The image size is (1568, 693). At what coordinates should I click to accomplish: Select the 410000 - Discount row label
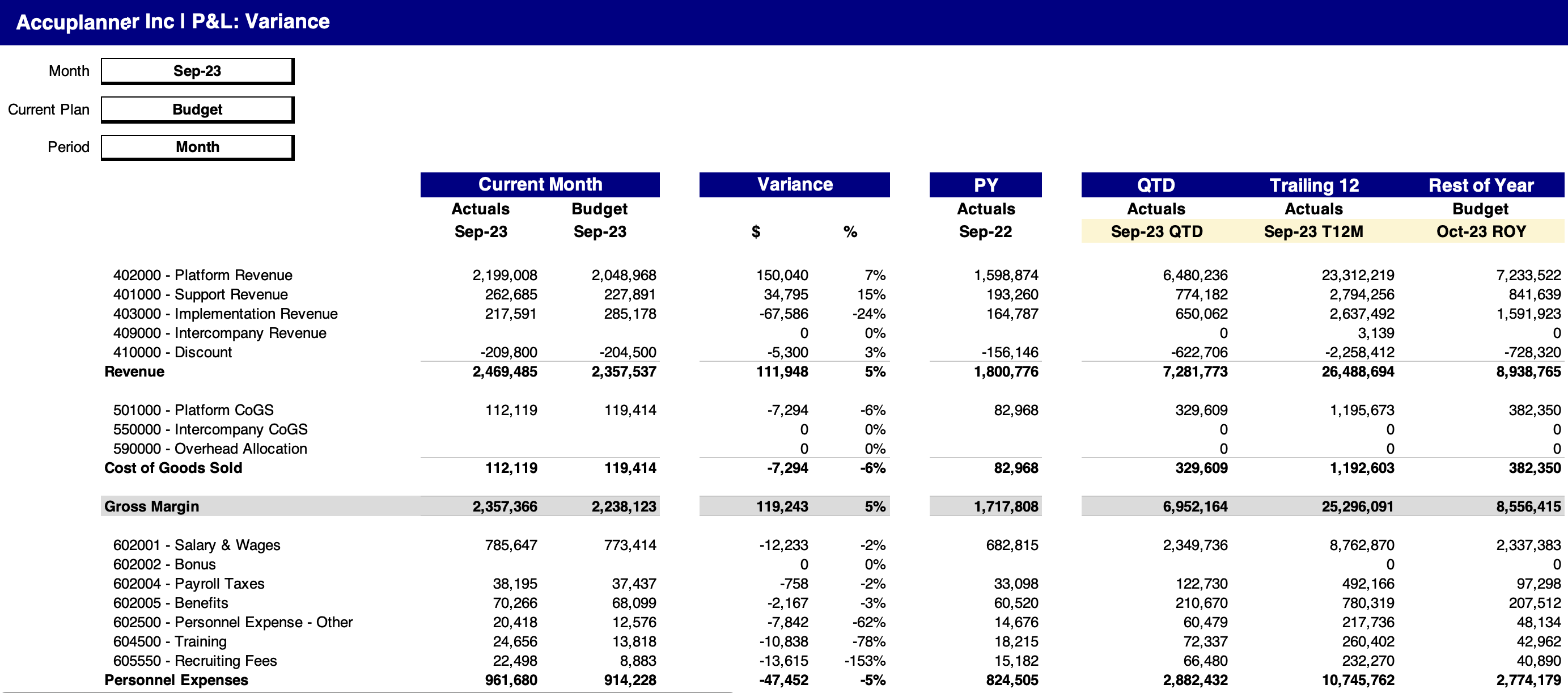click(172, 353)
